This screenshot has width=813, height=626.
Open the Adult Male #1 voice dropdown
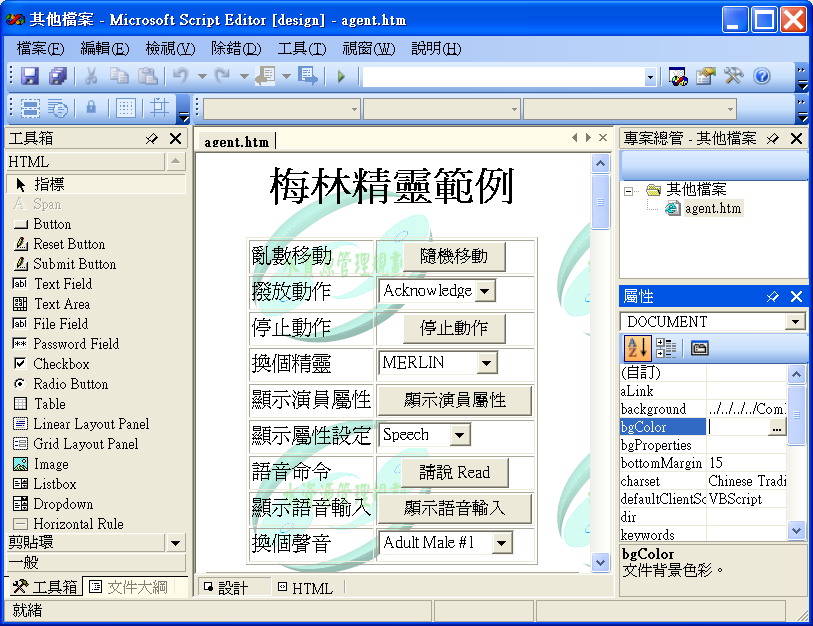pyautogui.click(x=501, y=543)
